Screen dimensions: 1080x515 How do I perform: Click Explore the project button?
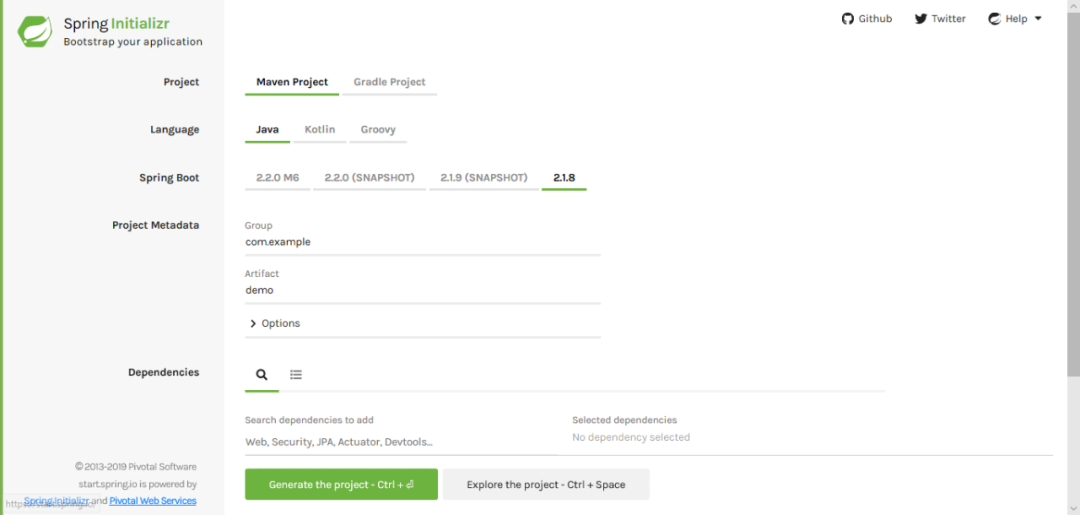(546, 484)
